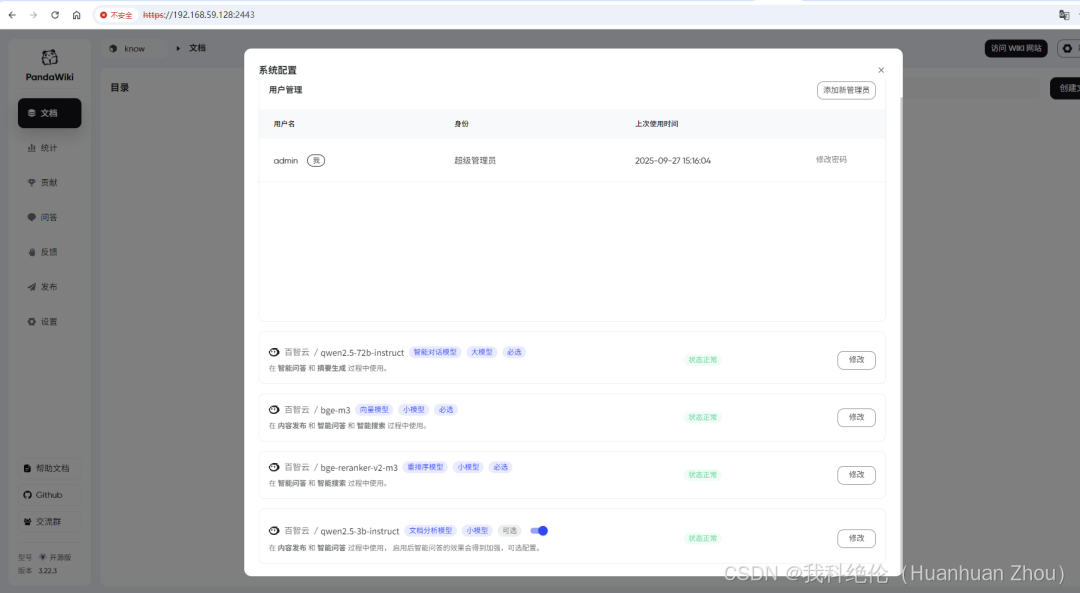The width and height of the screenshot is (1080, 593).
Task: Click the 文档 breadcrumb
Action: click(x=197, y=48)
